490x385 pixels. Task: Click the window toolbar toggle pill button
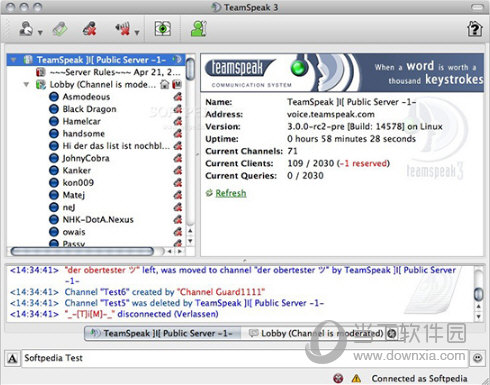(477, 7)
